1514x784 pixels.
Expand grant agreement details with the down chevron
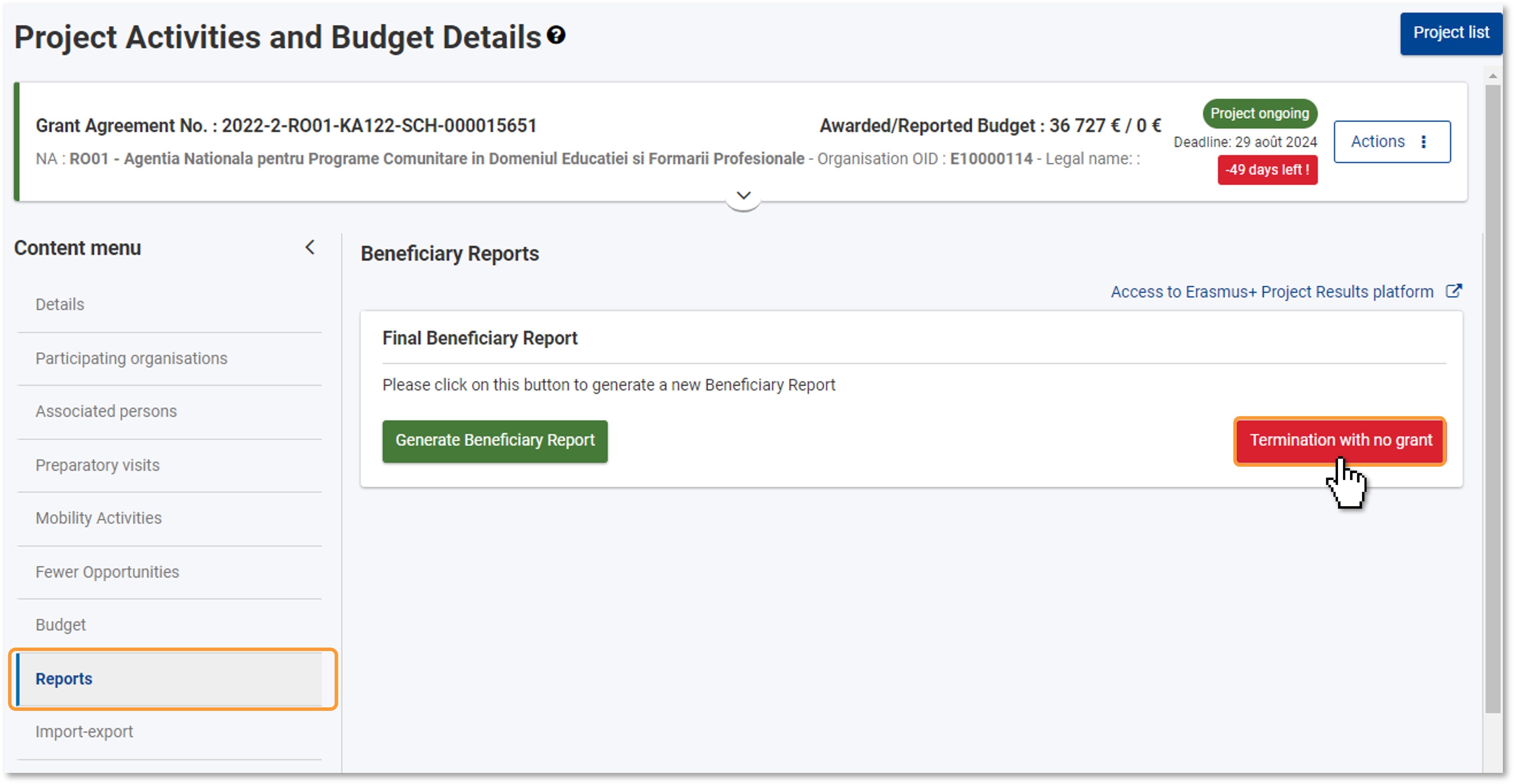[x=743, y=196]
